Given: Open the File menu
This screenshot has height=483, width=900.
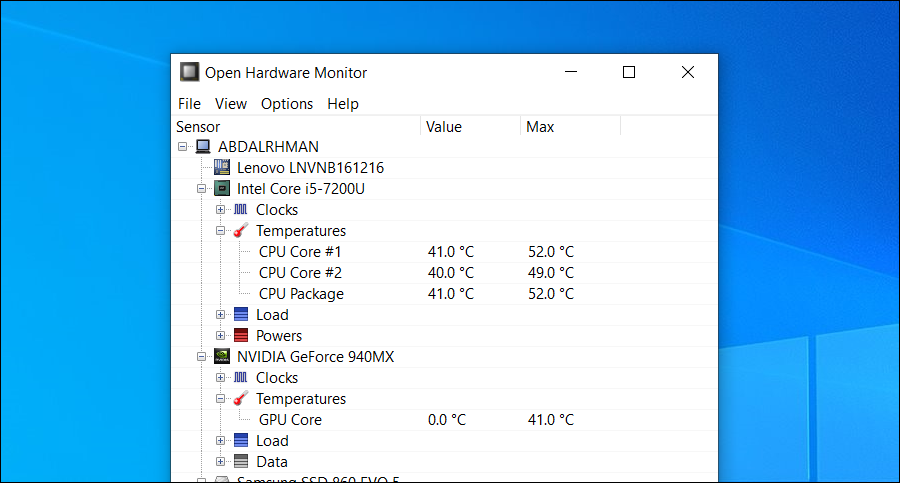Looking at the screenshot, I should [x=189, y=104].
